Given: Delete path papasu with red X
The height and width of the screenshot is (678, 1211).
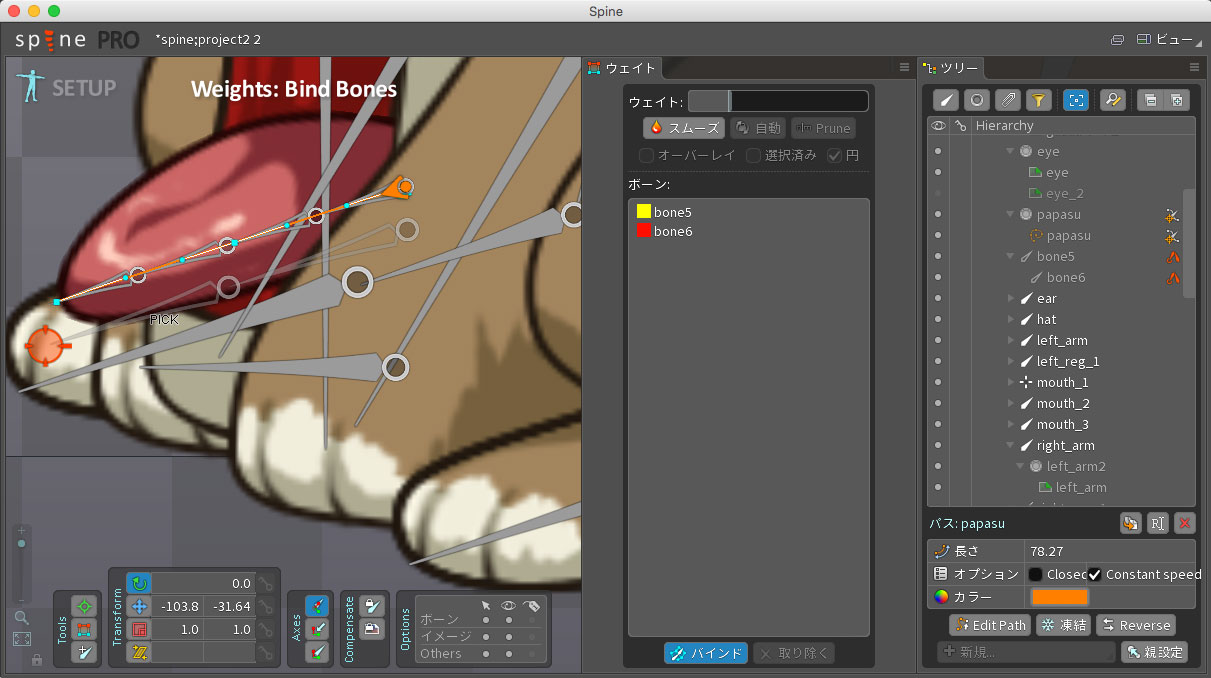Looking at the screenshot, I should click(1184, 523).
